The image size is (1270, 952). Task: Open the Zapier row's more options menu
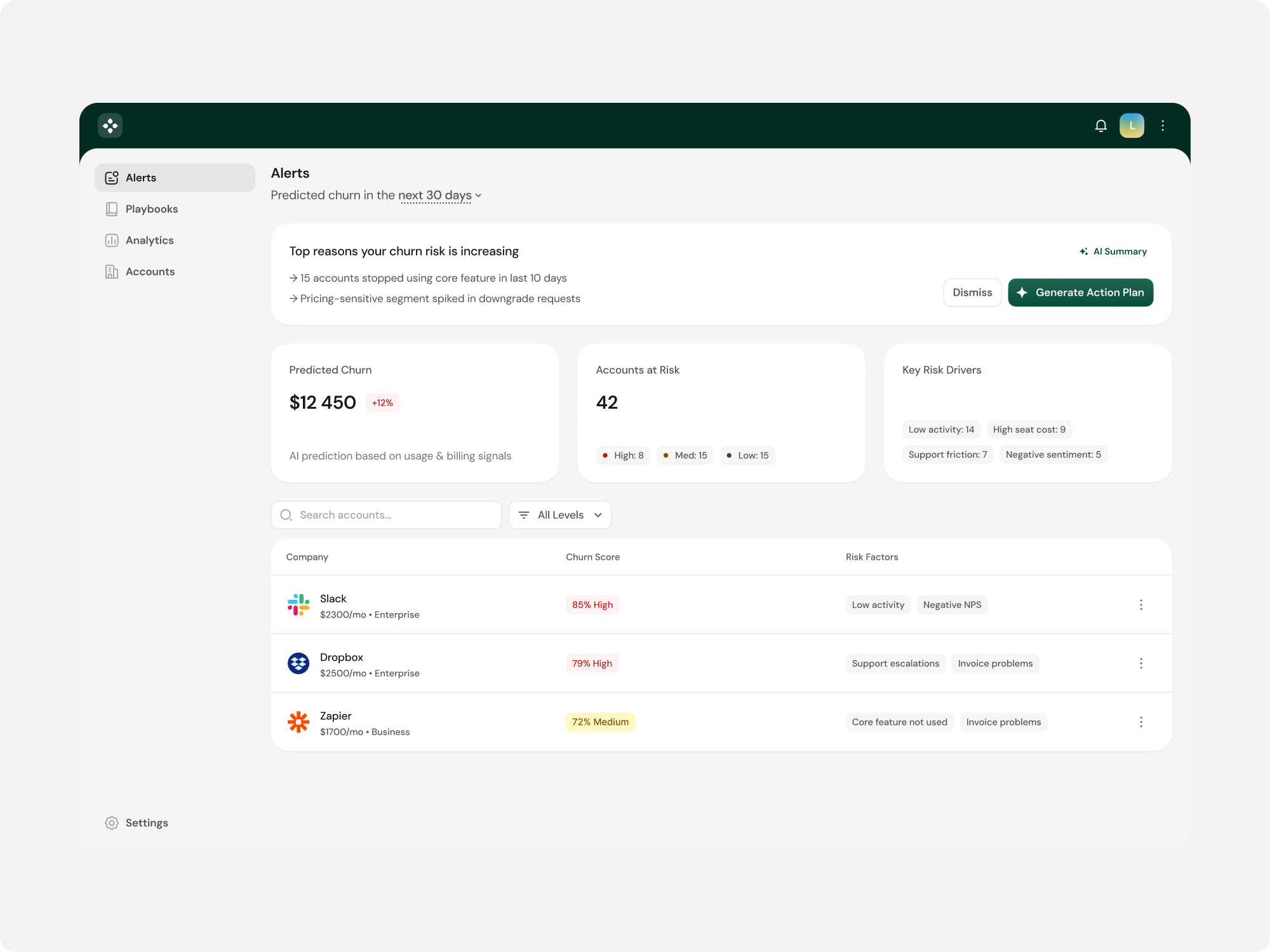pyautogui.click(x=1141, y=722)
